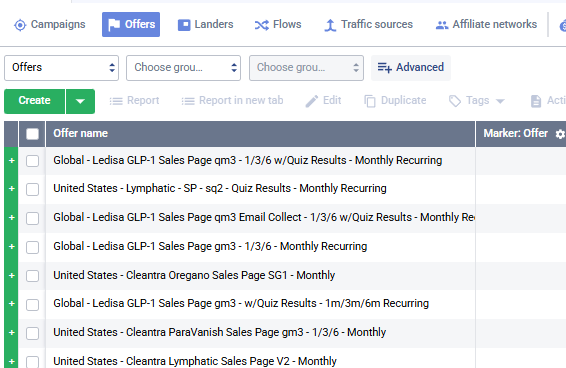The height and width of the screenshot is (368, 566).
Task: Expand the 1/3/6 w/Quiz Results Monthly Recurring row plus icon
Action: [x=12, y=160]
